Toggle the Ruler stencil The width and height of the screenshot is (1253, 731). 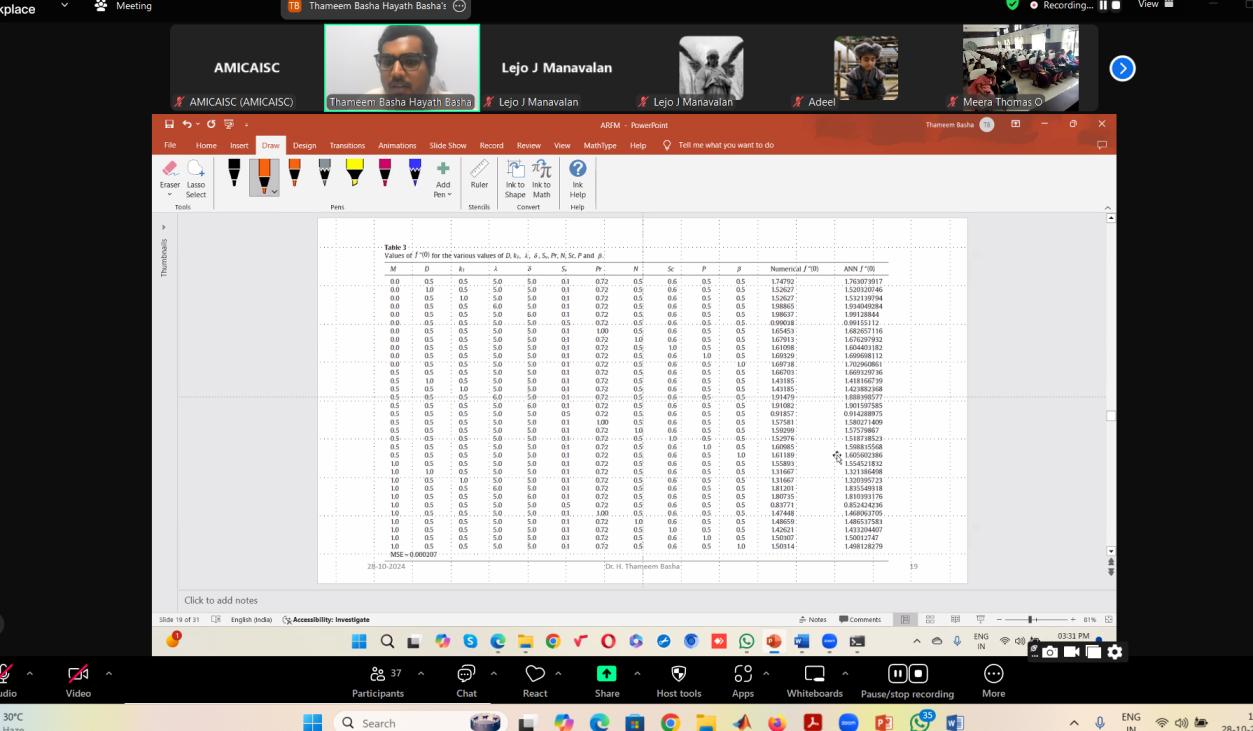[479, 175]
